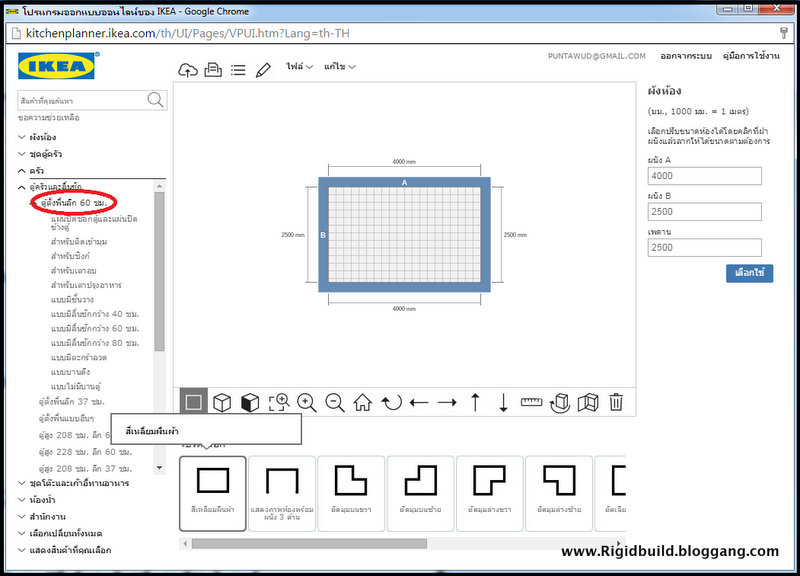800x576 pixels.
Task: Expand the ห้องน้ำ category
Action: (42, 499)
